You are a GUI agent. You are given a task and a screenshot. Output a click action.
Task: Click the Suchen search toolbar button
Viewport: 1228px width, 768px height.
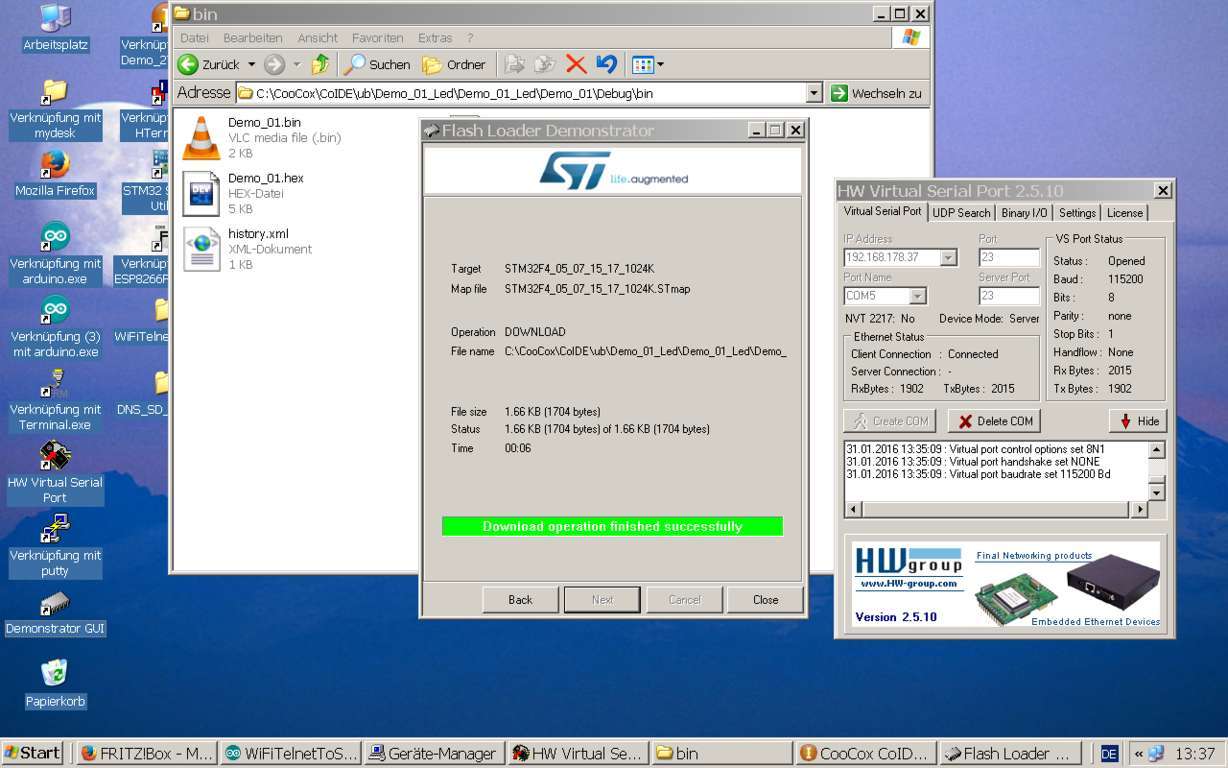coord(377,65)
